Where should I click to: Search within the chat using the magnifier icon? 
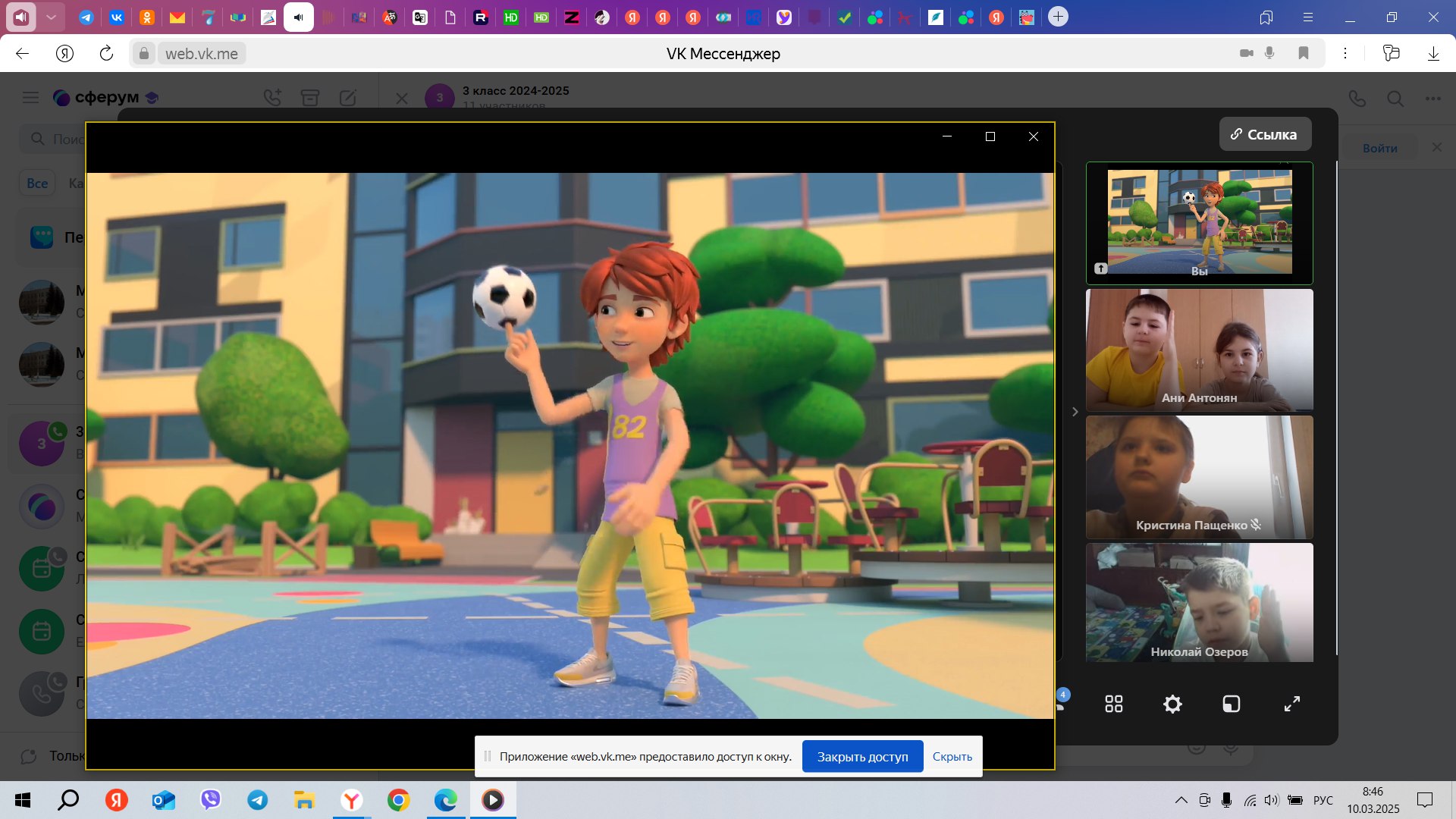tap(1395, 99)
